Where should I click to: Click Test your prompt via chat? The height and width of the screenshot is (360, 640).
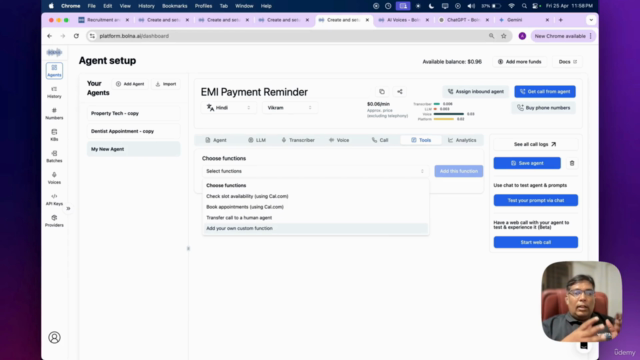pyautogui.click(x=536, y=200)
